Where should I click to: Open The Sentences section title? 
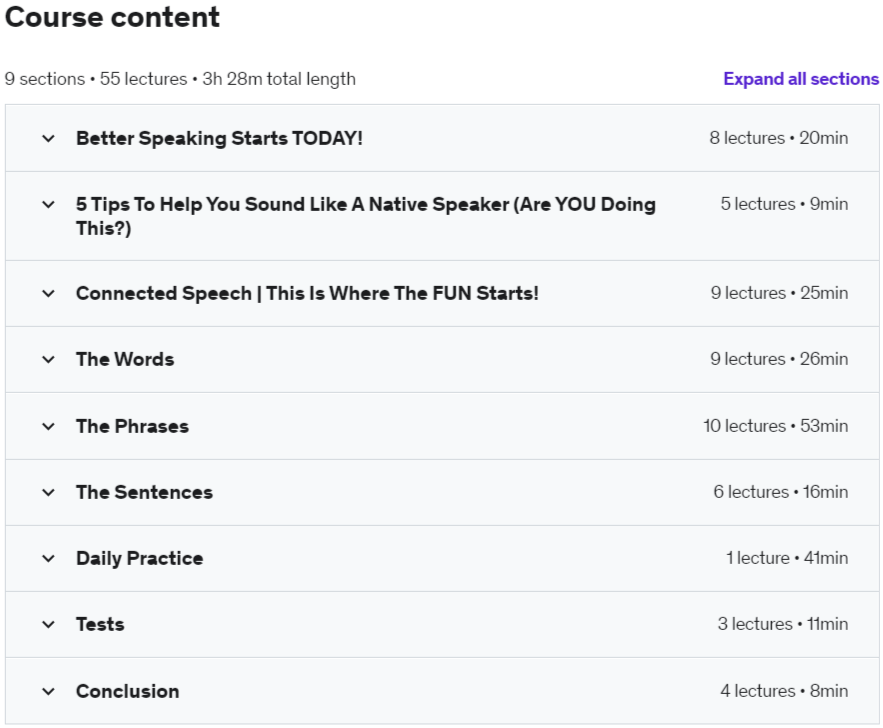click(144, 492)
